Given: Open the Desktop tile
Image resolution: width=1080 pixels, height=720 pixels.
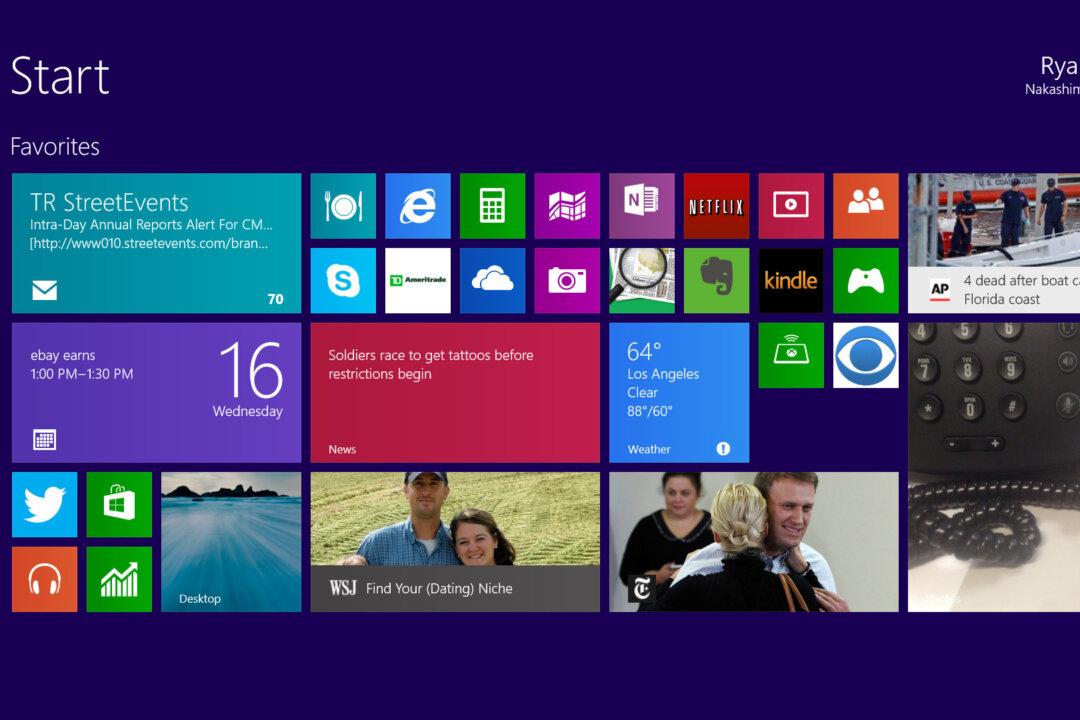Looking at the screenshot, I should coord(231,542).
